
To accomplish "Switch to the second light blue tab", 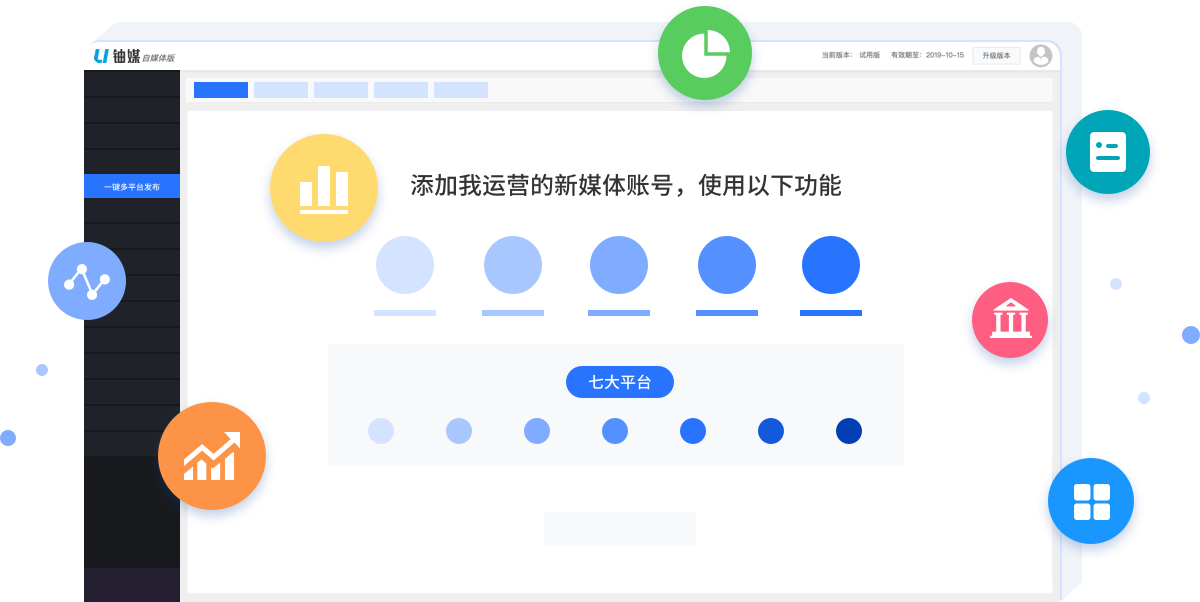I will click(x=281, y=90).
